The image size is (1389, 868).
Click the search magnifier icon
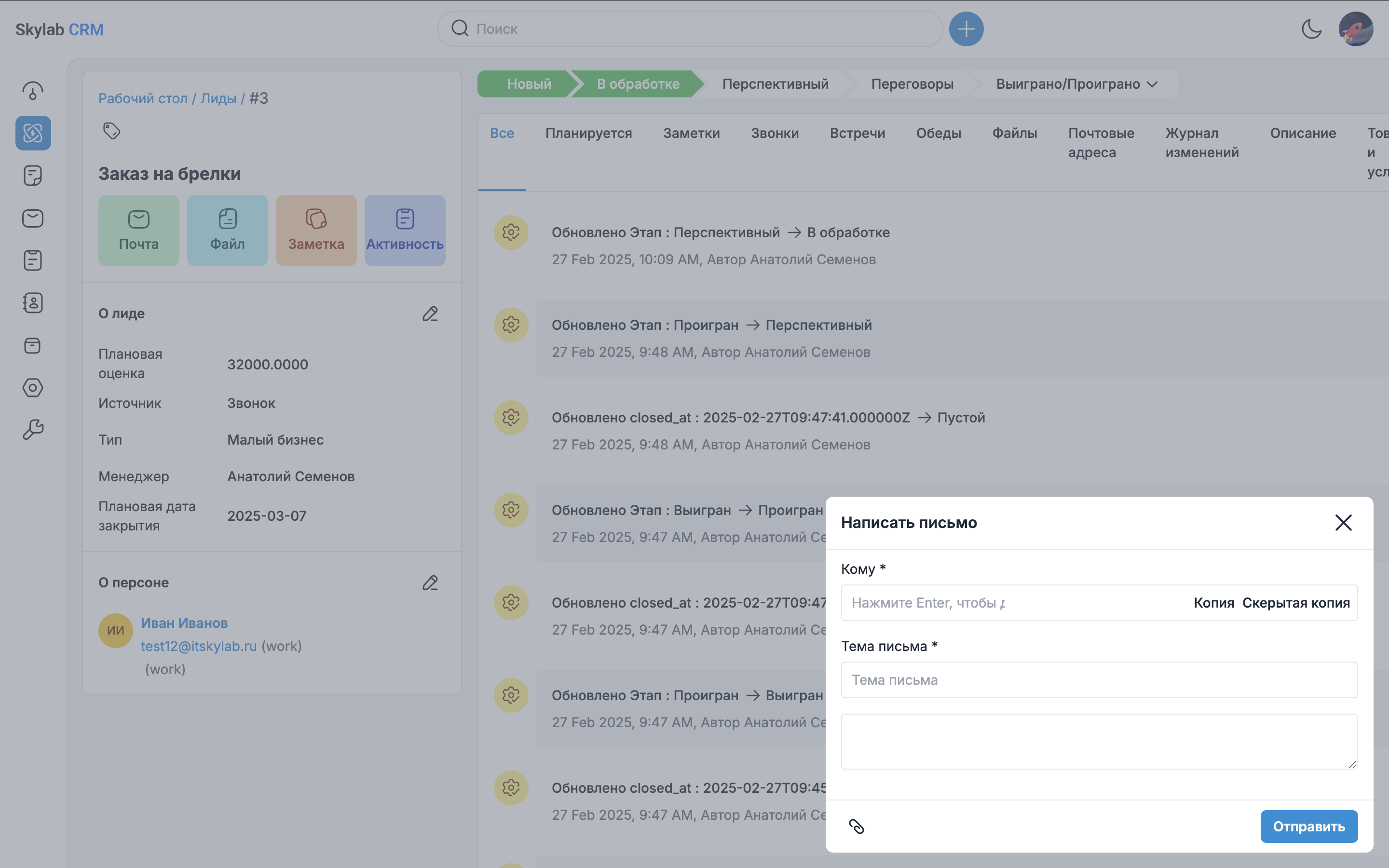pyautogui.click(x=460, y=28)
